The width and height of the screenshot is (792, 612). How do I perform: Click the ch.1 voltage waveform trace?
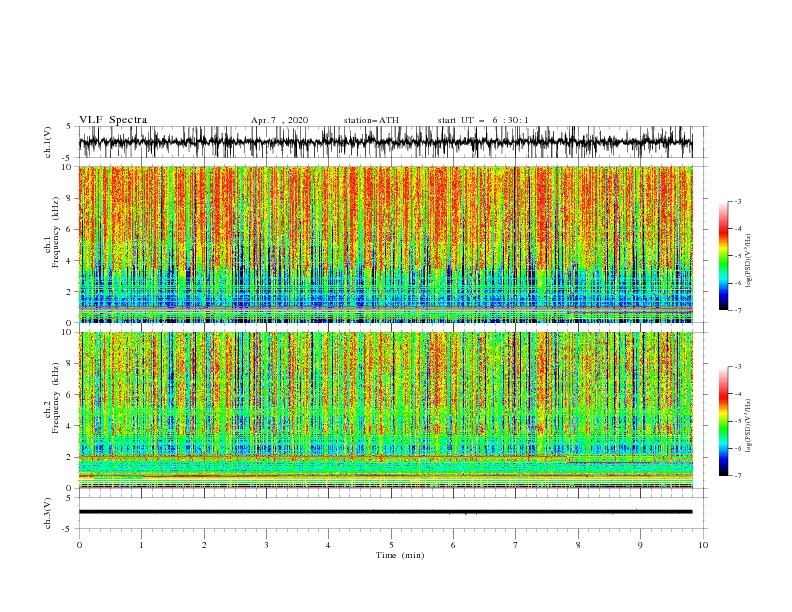click(385, 142)
